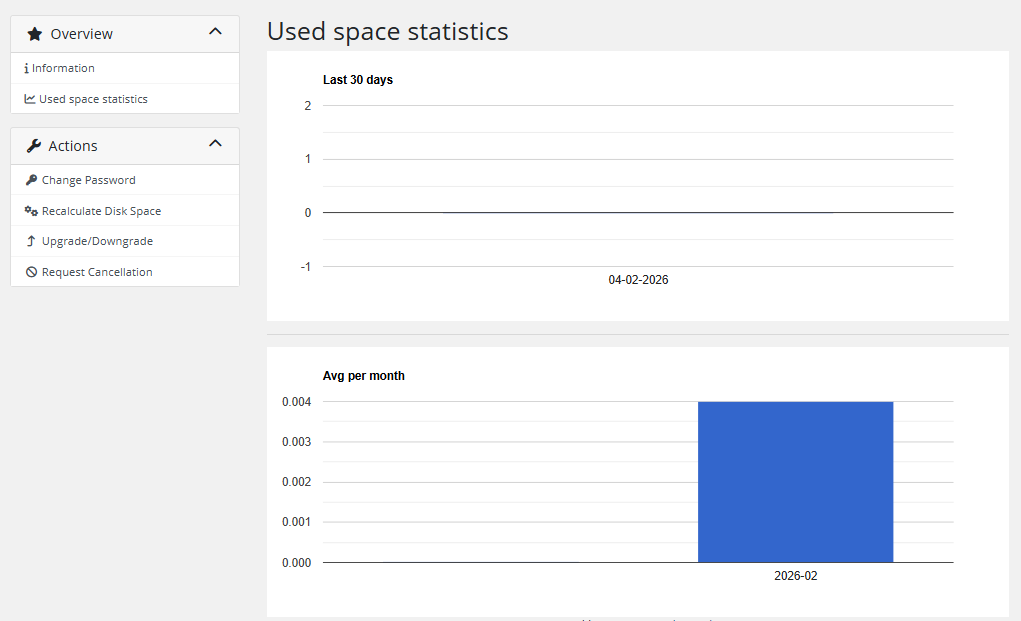Select the info icon next to Information
The height and width of the screenshot is (621, 1021).
click(x=24, y=68)
